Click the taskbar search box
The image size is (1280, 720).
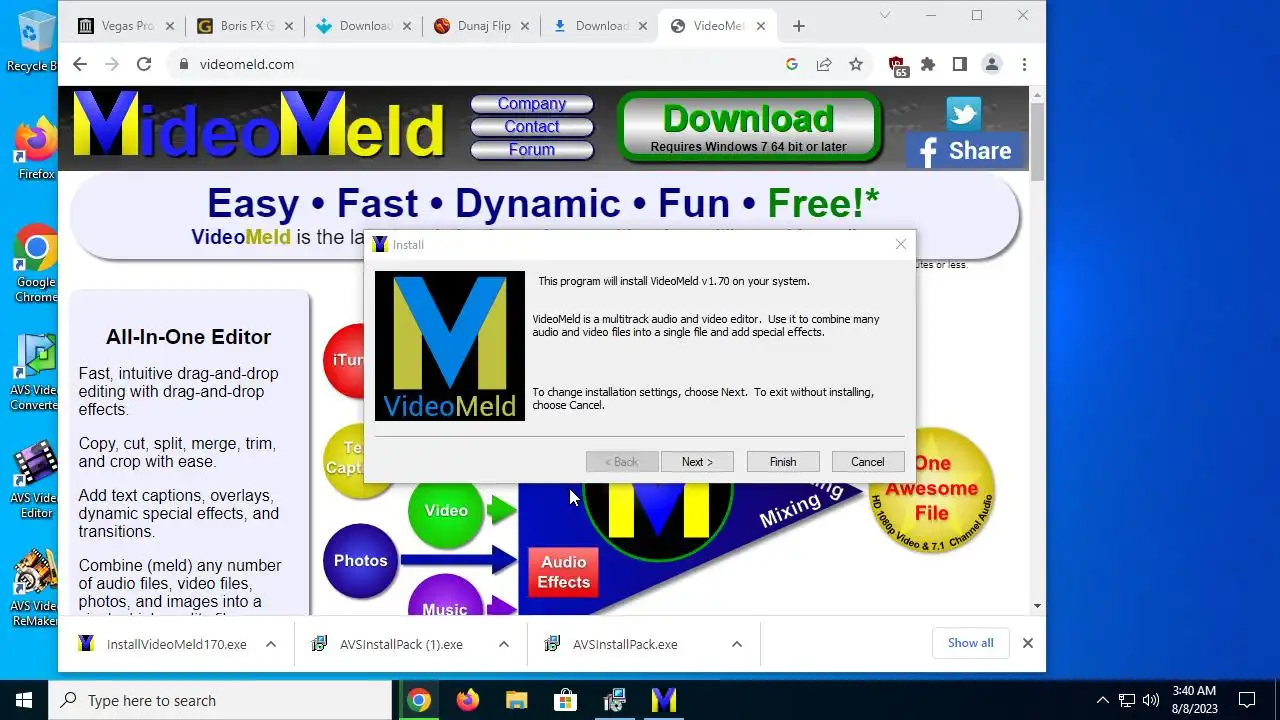(220, 700)
